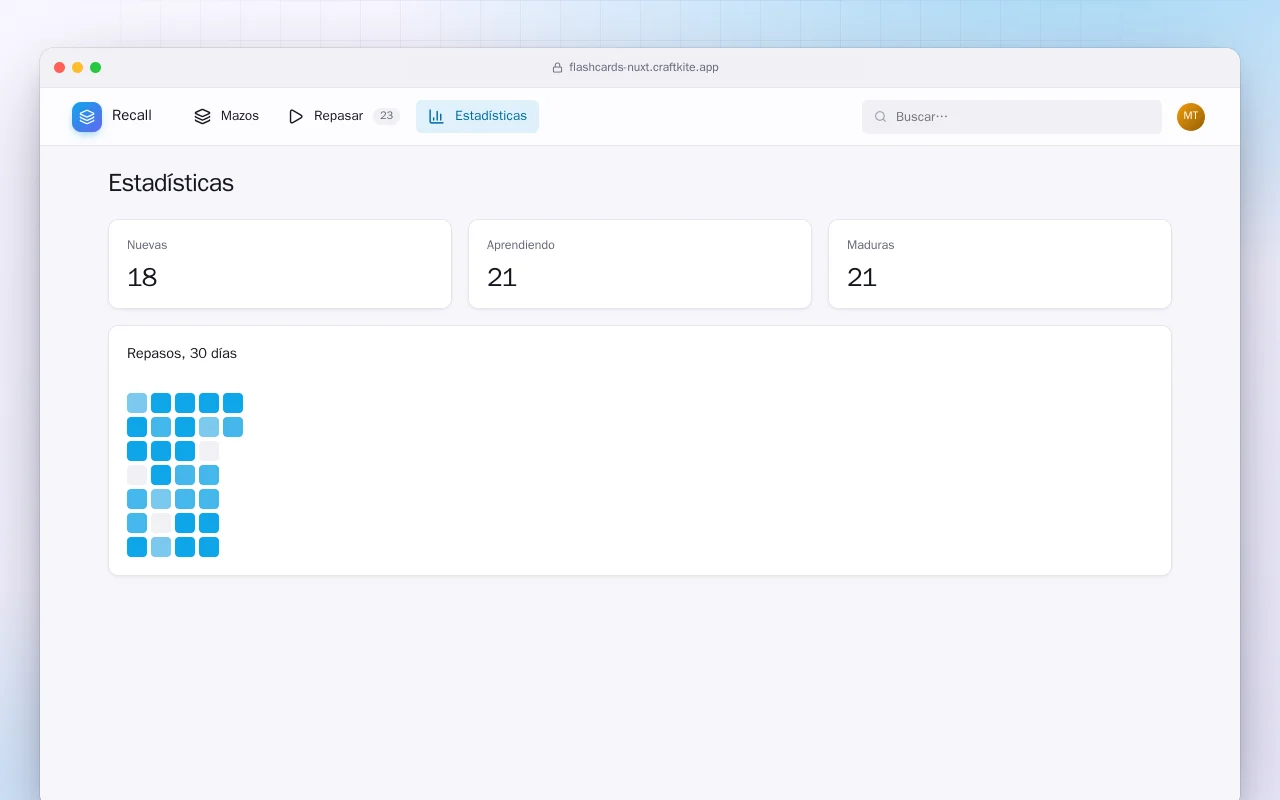Focus the Buscar search field
Viewport: 1280px width, 800px height.
pyautogui.click(x=1012, y=117)
